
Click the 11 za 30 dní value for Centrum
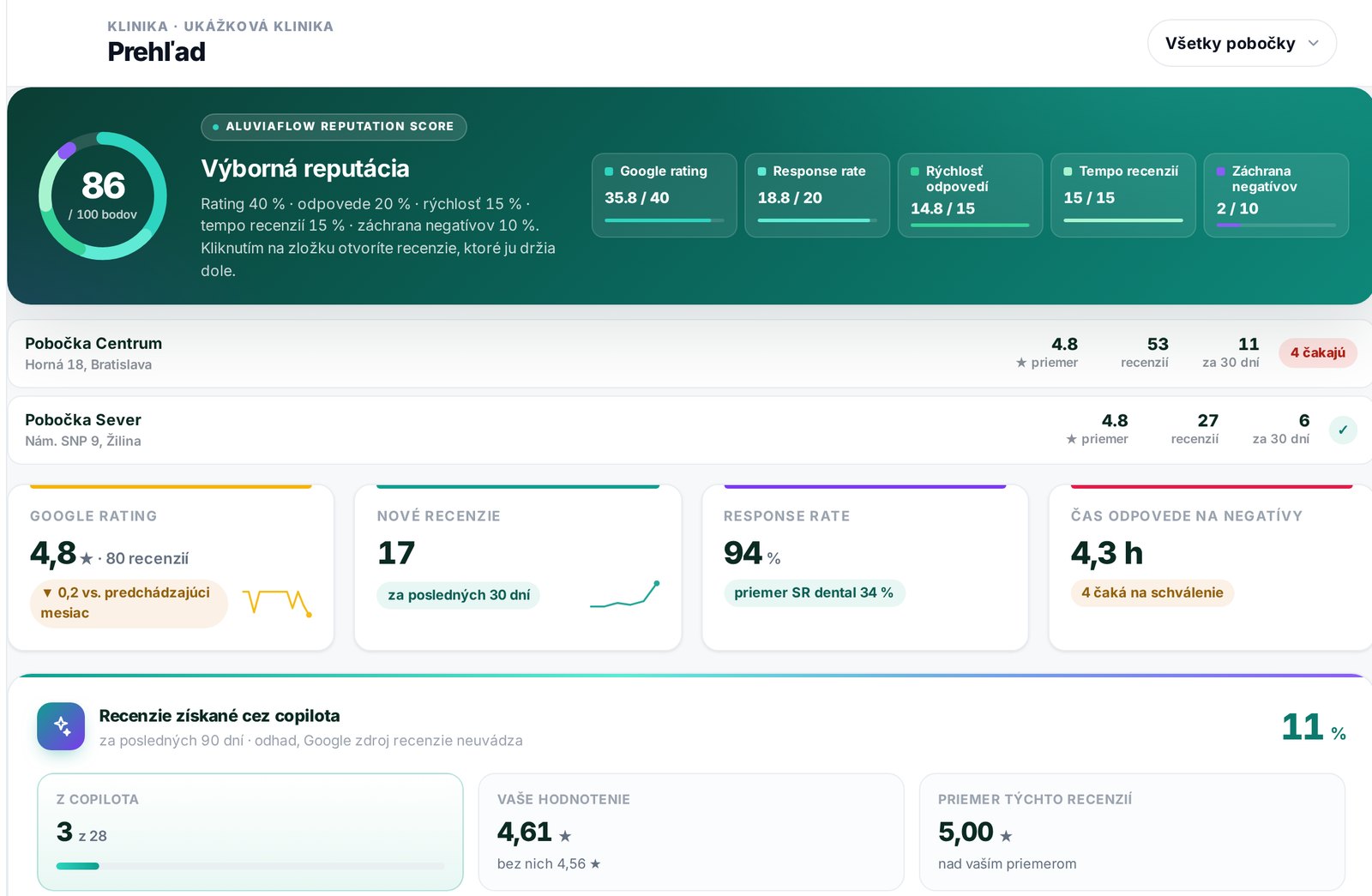(1231, 352)
